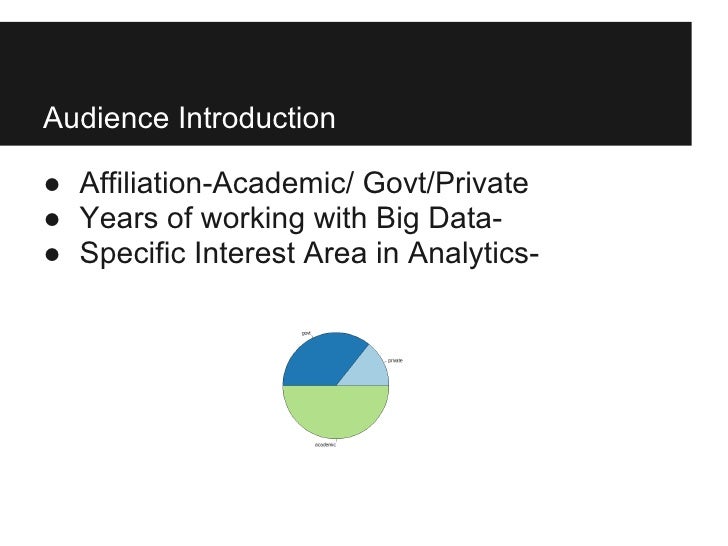Click the word Govt/Private in the first bullet
The width and height of the screenshot is (728, 546).
pyautogui.click(x=445, y=183)
